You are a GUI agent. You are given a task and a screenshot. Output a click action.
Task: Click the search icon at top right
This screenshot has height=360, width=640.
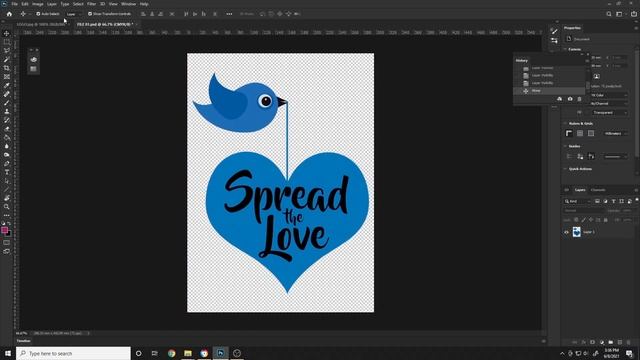click(609, 14)
